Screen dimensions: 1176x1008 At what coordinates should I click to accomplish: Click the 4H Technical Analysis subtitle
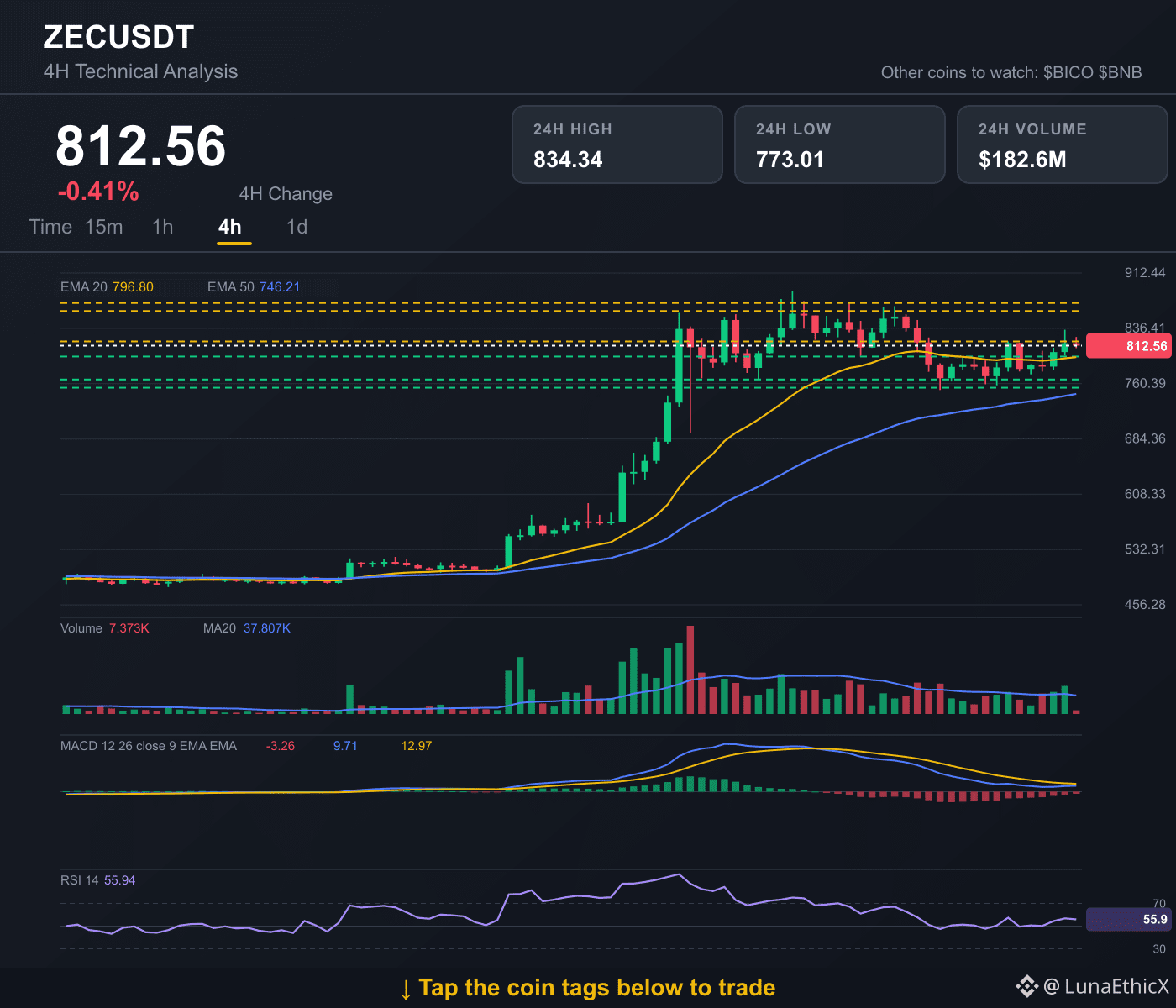pos(140,71)
